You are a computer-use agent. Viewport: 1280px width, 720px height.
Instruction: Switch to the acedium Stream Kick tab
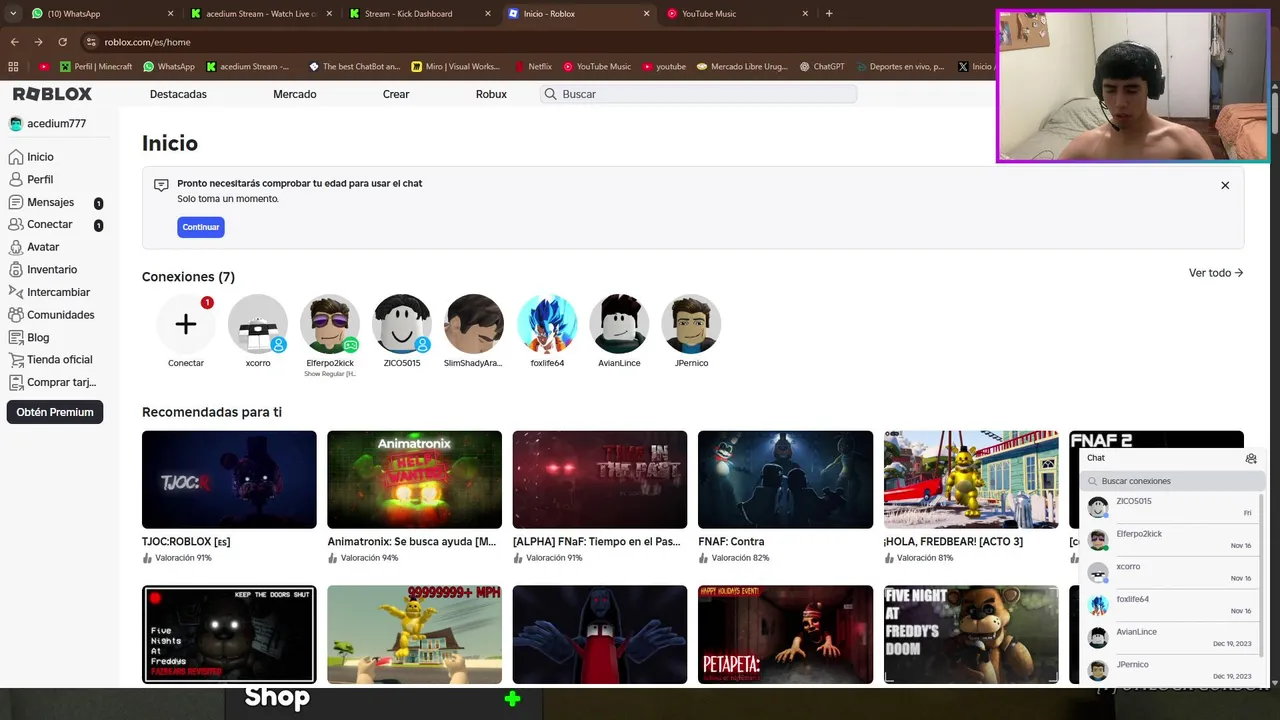(262, 14)
